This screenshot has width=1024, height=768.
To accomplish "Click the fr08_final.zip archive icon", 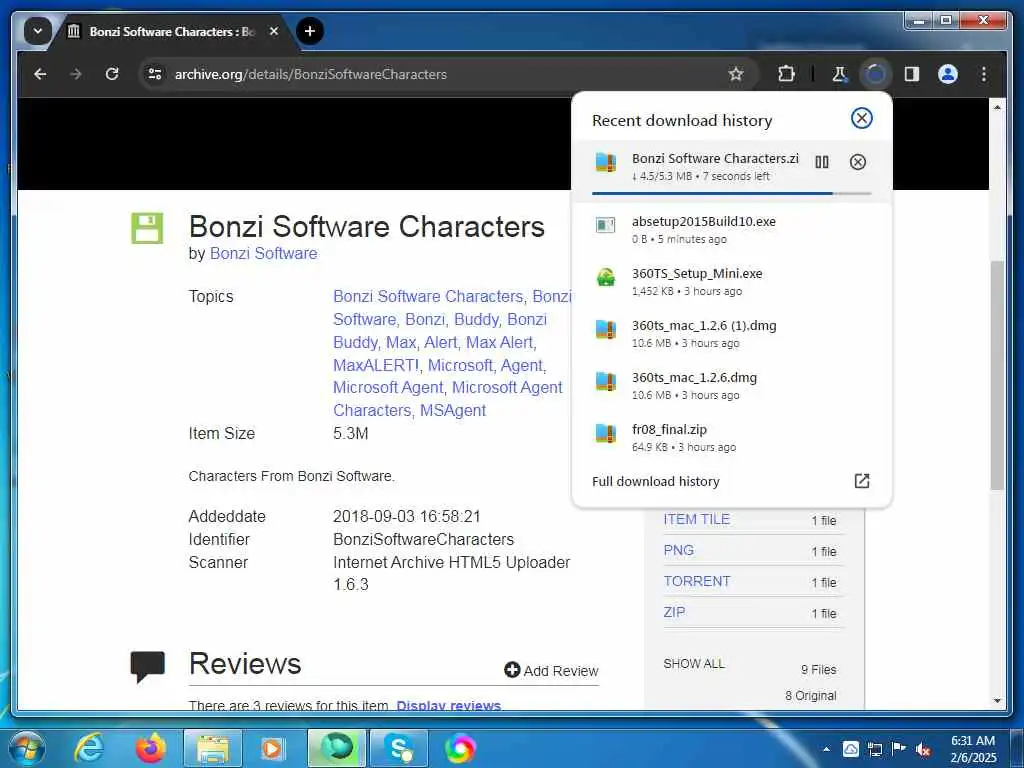I will [x=606, y=433].
